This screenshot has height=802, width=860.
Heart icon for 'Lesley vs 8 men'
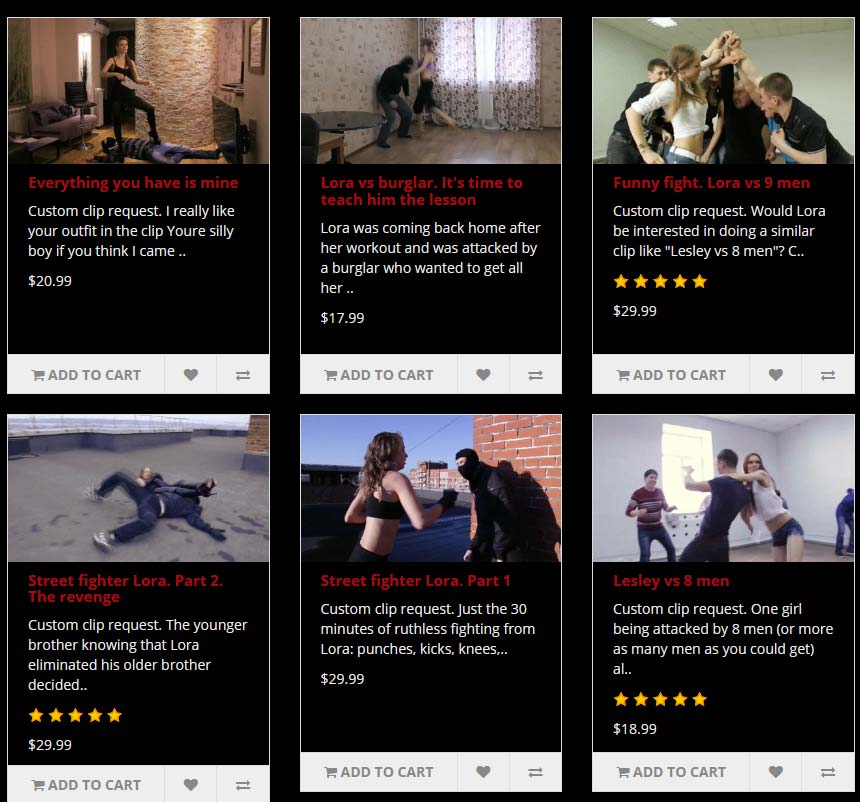(x=776, y=772)
